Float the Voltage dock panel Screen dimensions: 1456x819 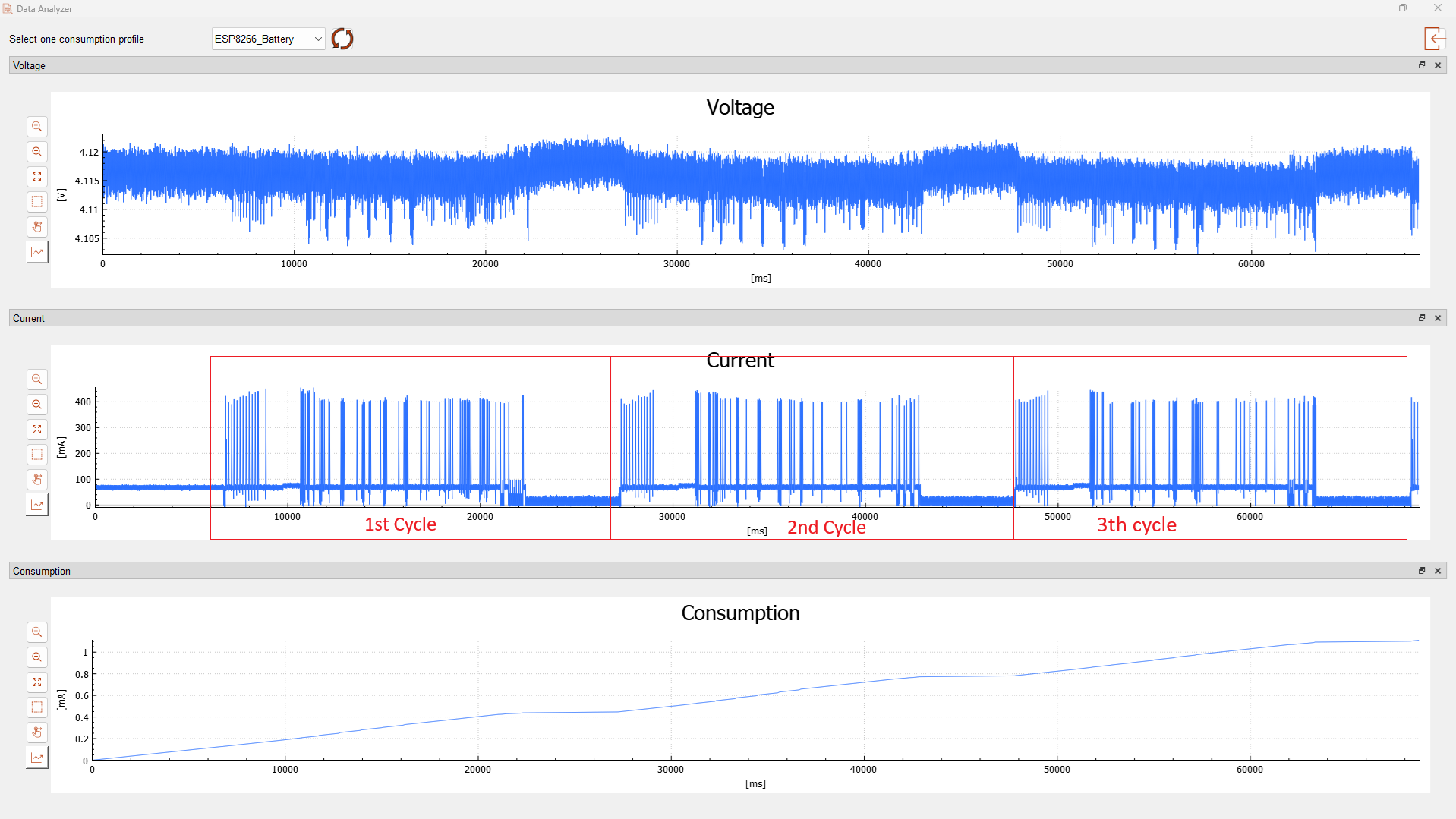coord(1422,65)
